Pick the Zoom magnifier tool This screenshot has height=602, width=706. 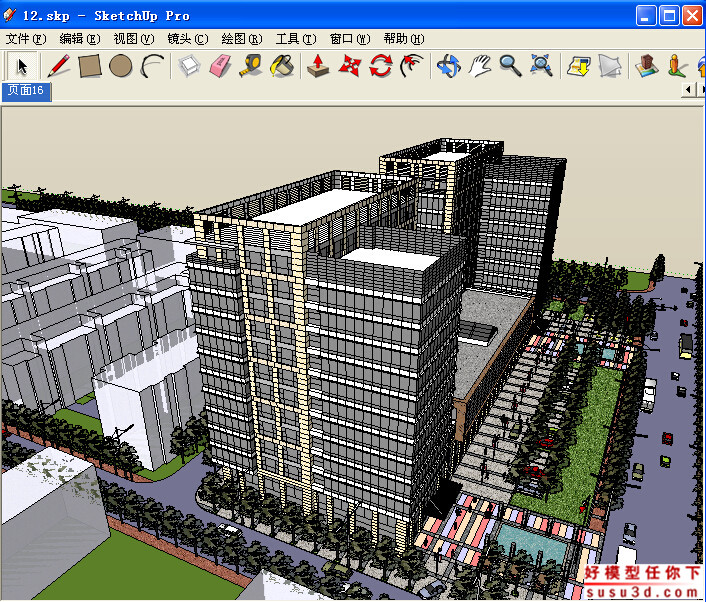coord(510,66)
